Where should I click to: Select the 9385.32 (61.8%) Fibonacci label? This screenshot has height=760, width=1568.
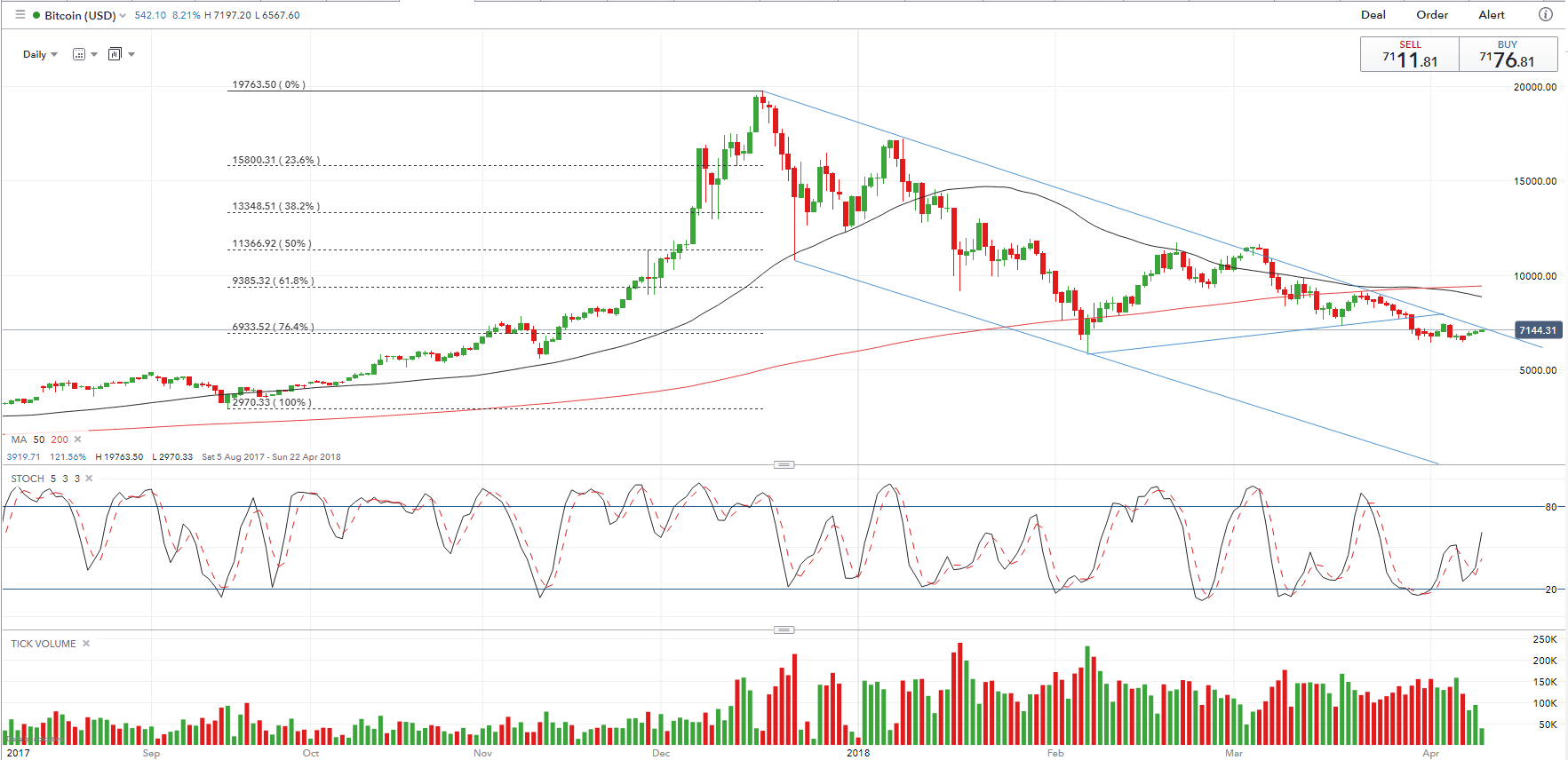[x=274, y=281]
